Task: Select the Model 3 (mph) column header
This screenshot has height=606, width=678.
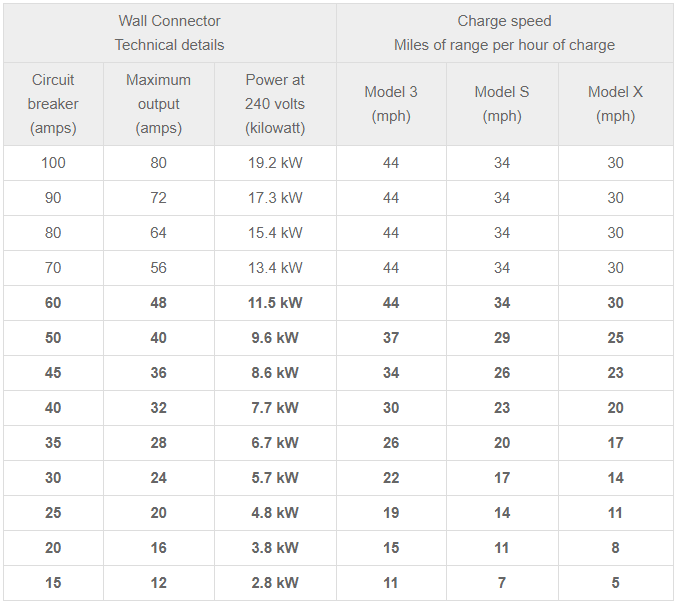Action: (391, 104)
